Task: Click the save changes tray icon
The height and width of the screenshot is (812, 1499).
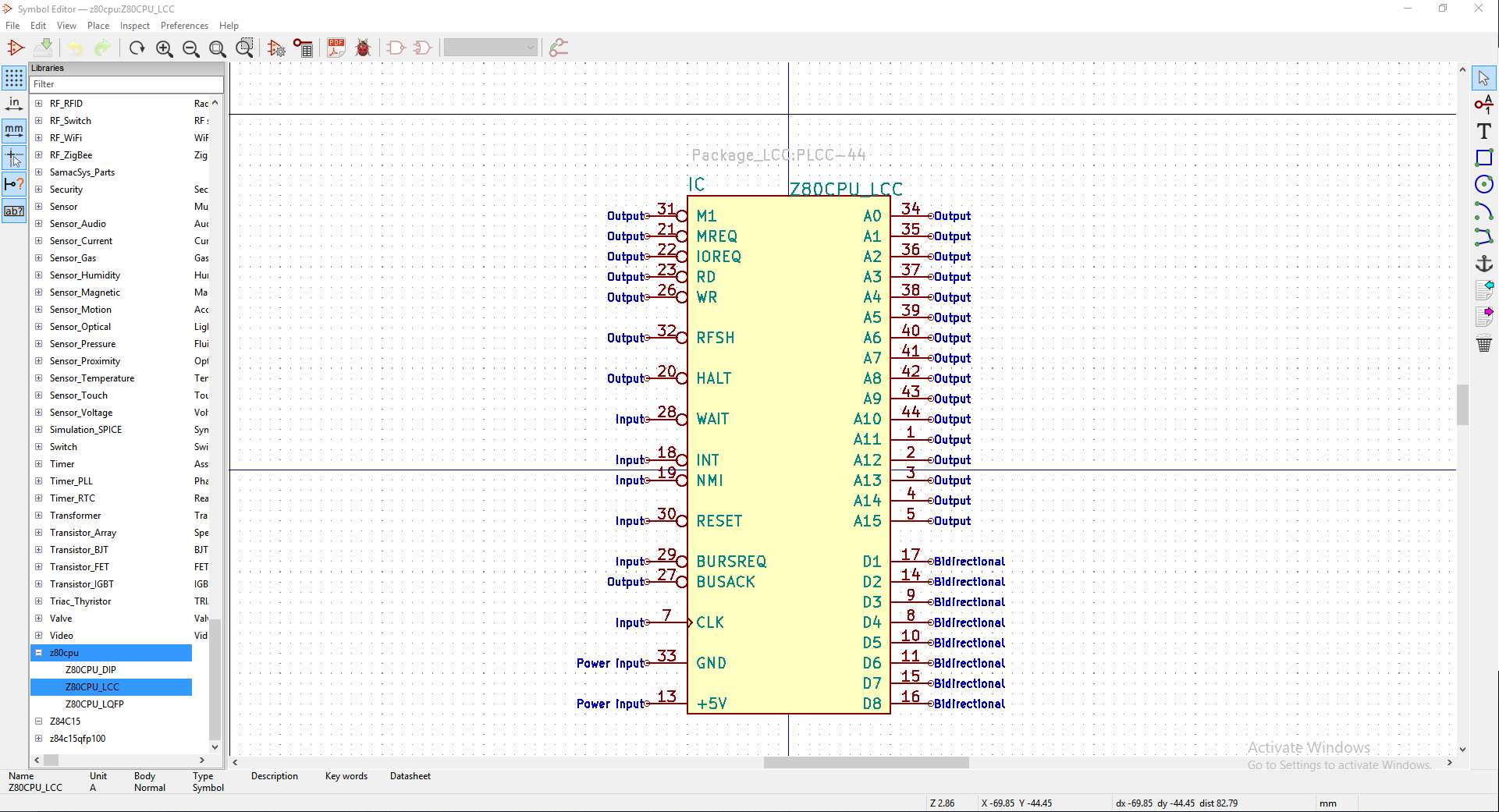Action: (x=44, y=48)
